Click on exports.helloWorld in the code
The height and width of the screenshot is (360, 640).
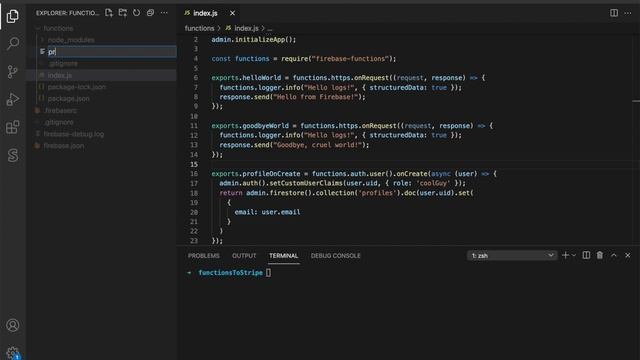click(x=247, y=78)
